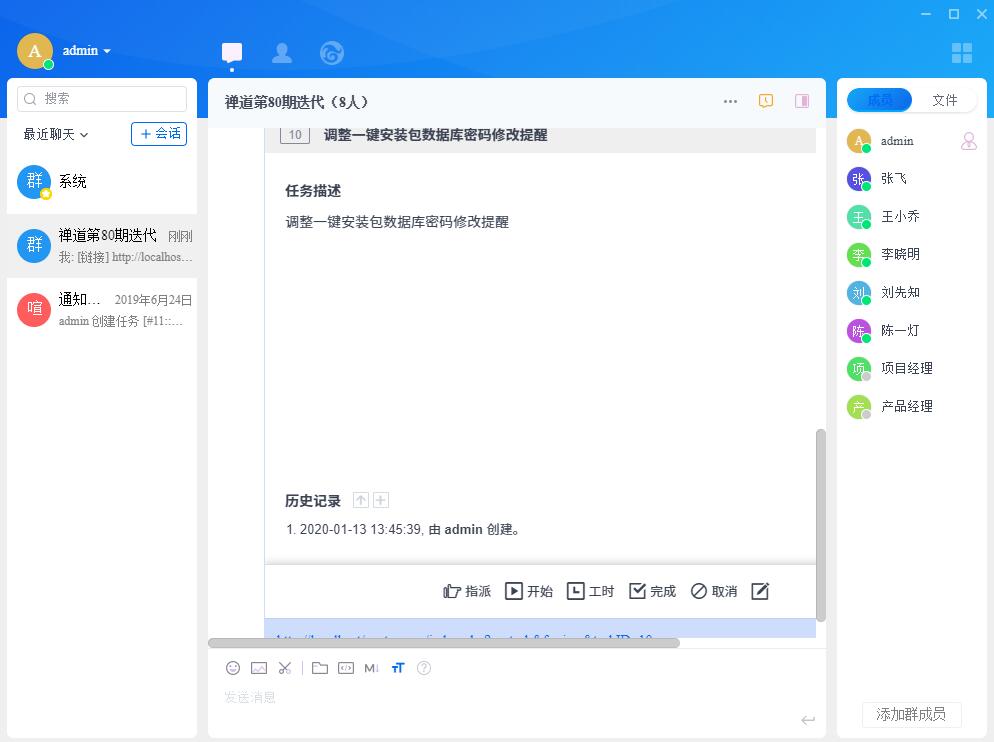Select member 李晓明
The height and width of the screenshot is (742, 994).
(x=912, y=255)
